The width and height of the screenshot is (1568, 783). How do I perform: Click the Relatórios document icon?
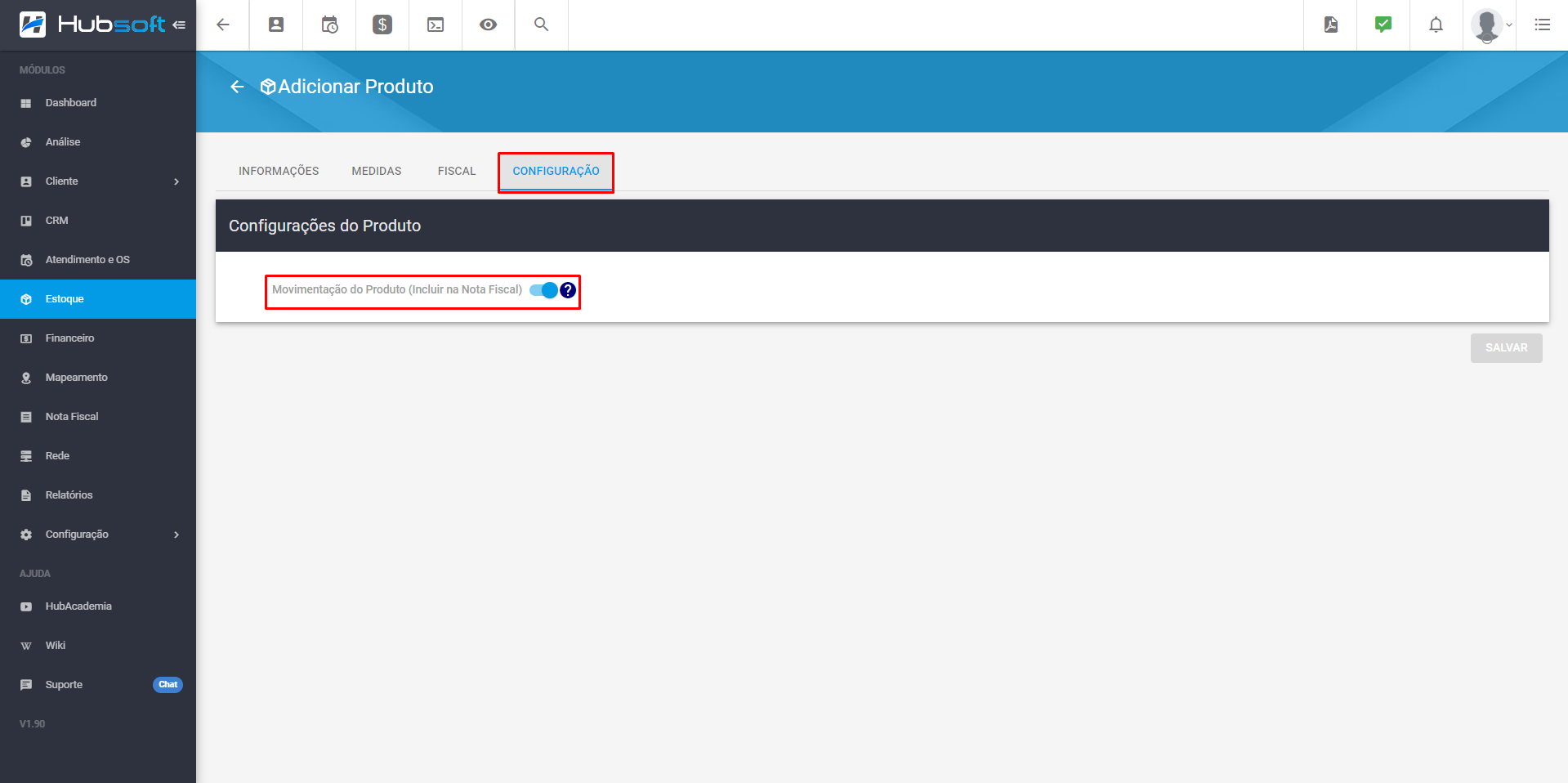pos(26,495)
